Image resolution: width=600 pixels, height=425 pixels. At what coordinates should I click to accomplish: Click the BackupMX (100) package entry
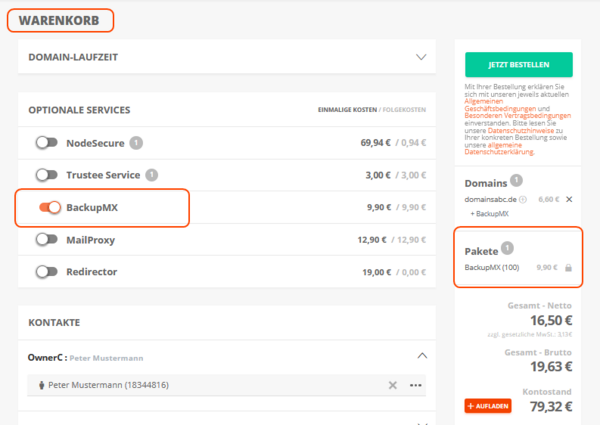(492, 267)
